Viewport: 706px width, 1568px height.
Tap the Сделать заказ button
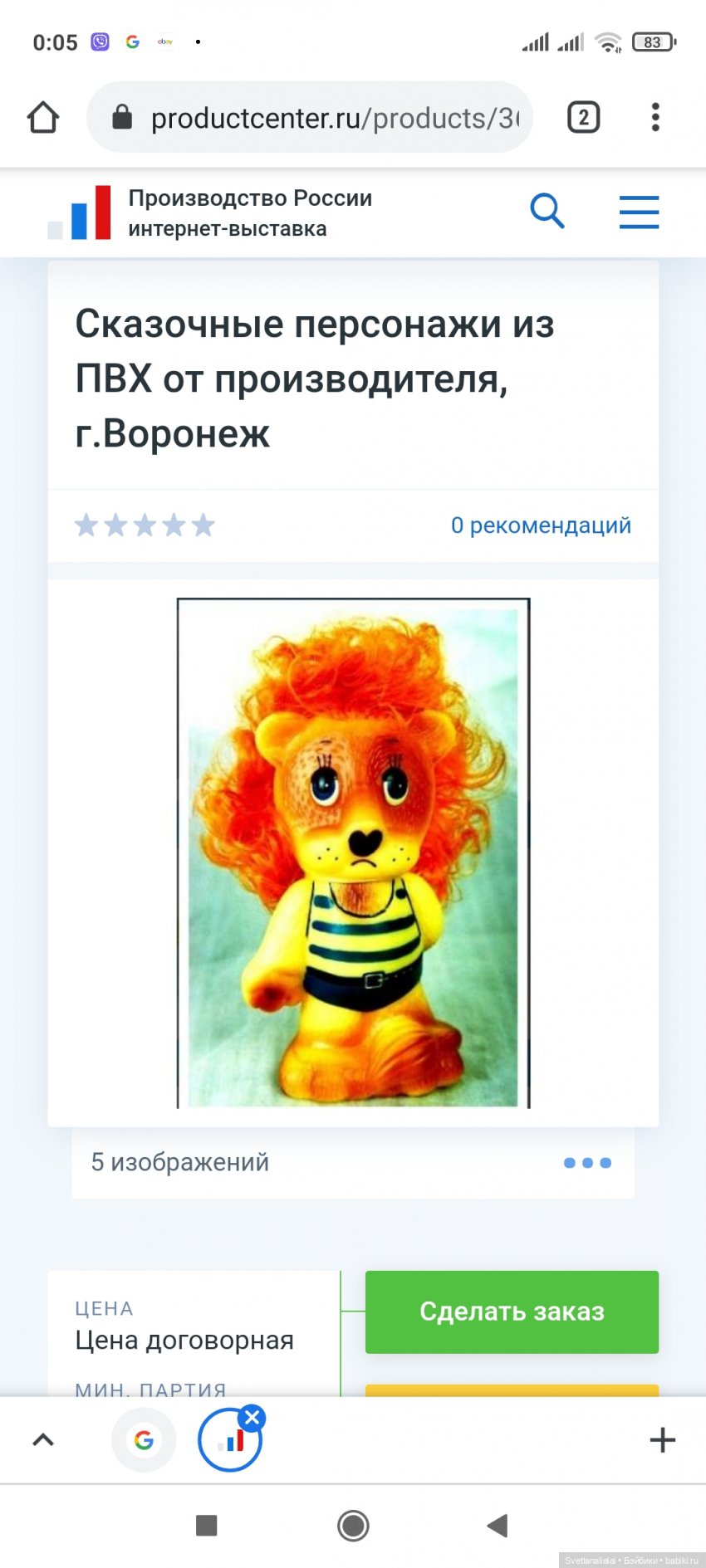click(512, 1312)
